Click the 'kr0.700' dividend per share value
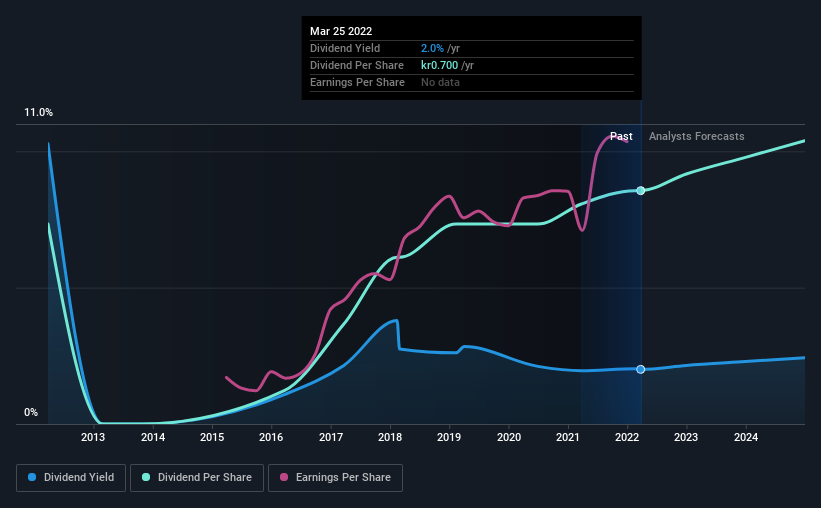Viewport: 821px width, 508px height. pos(439,65)
